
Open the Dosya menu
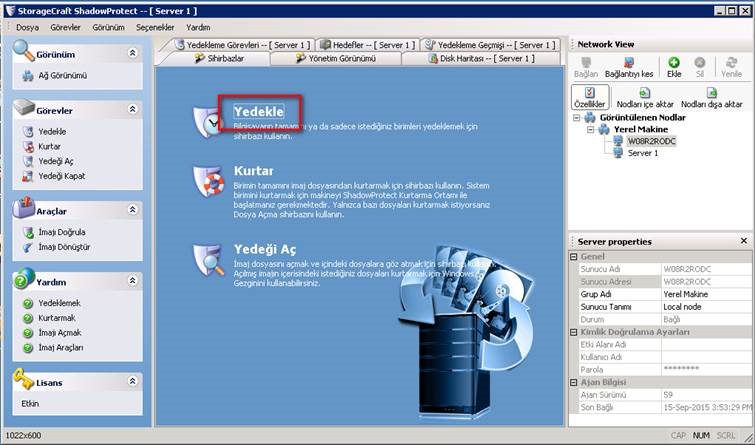[27, 27]
